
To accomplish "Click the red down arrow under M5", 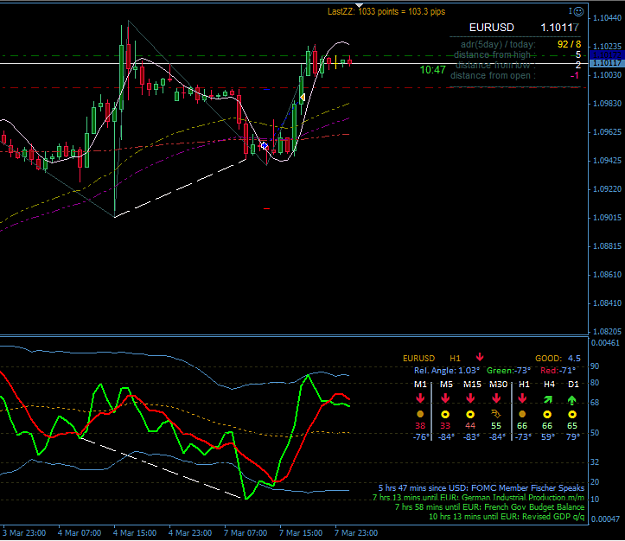I will [445, 398].
